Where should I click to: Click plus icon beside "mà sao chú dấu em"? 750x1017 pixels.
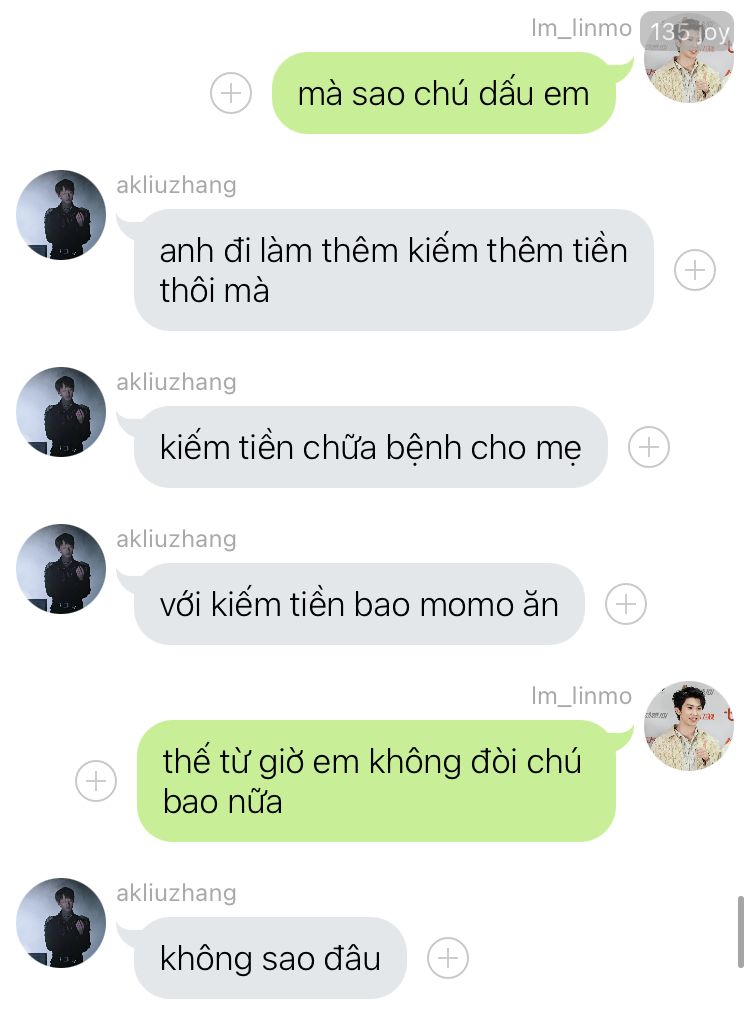(x=231, y=93)
